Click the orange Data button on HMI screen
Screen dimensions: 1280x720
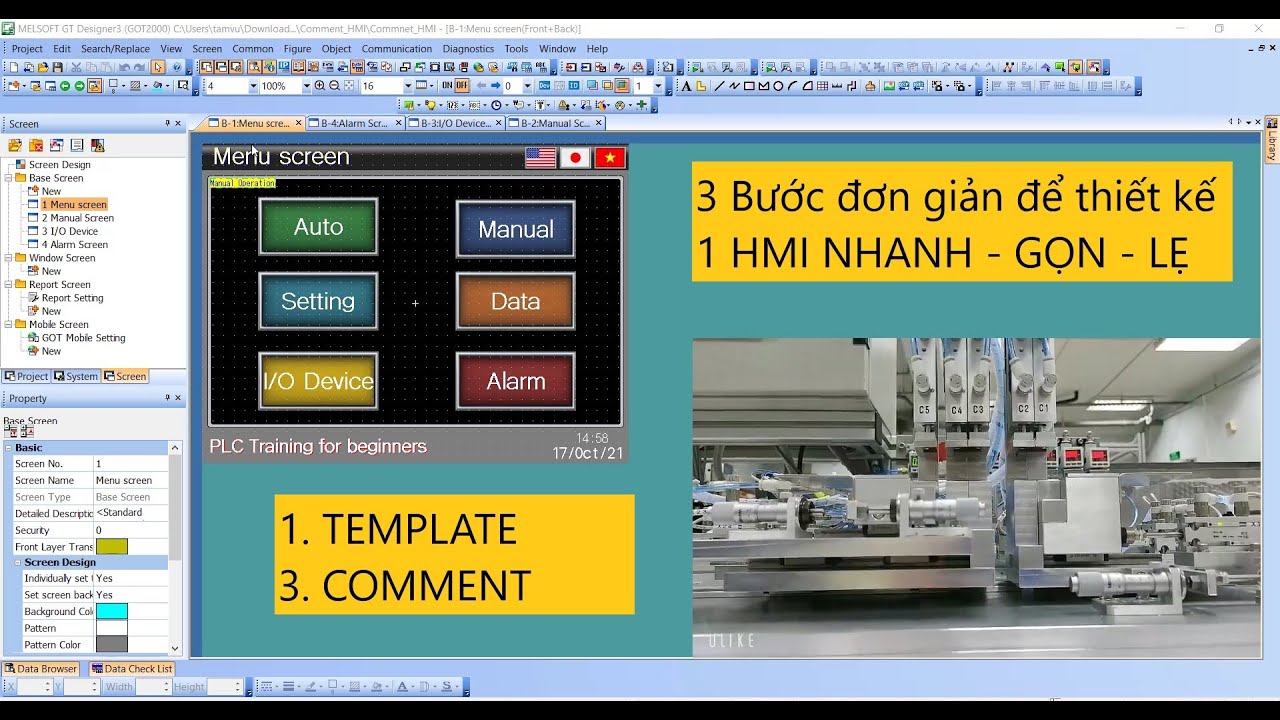tap(515, 301)
